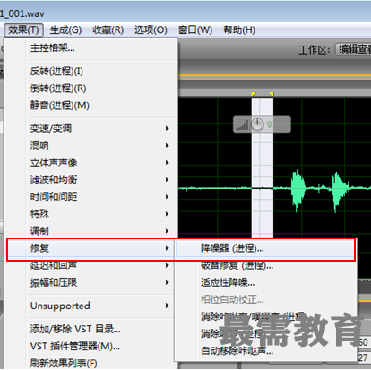371x370 pixels.
Task: Select 反转(进程)(I) menu entry
Action: coord(92,71)
